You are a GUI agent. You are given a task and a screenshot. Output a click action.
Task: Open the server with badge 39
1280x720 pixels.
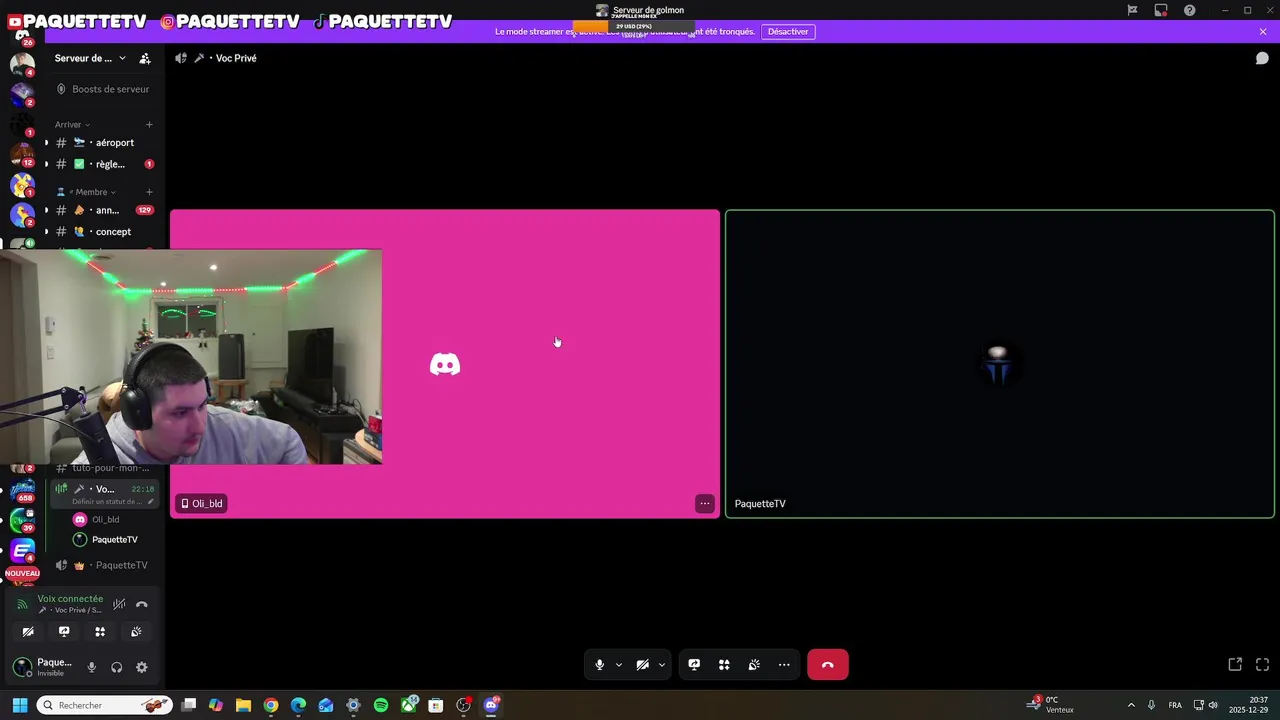(22, 520)
